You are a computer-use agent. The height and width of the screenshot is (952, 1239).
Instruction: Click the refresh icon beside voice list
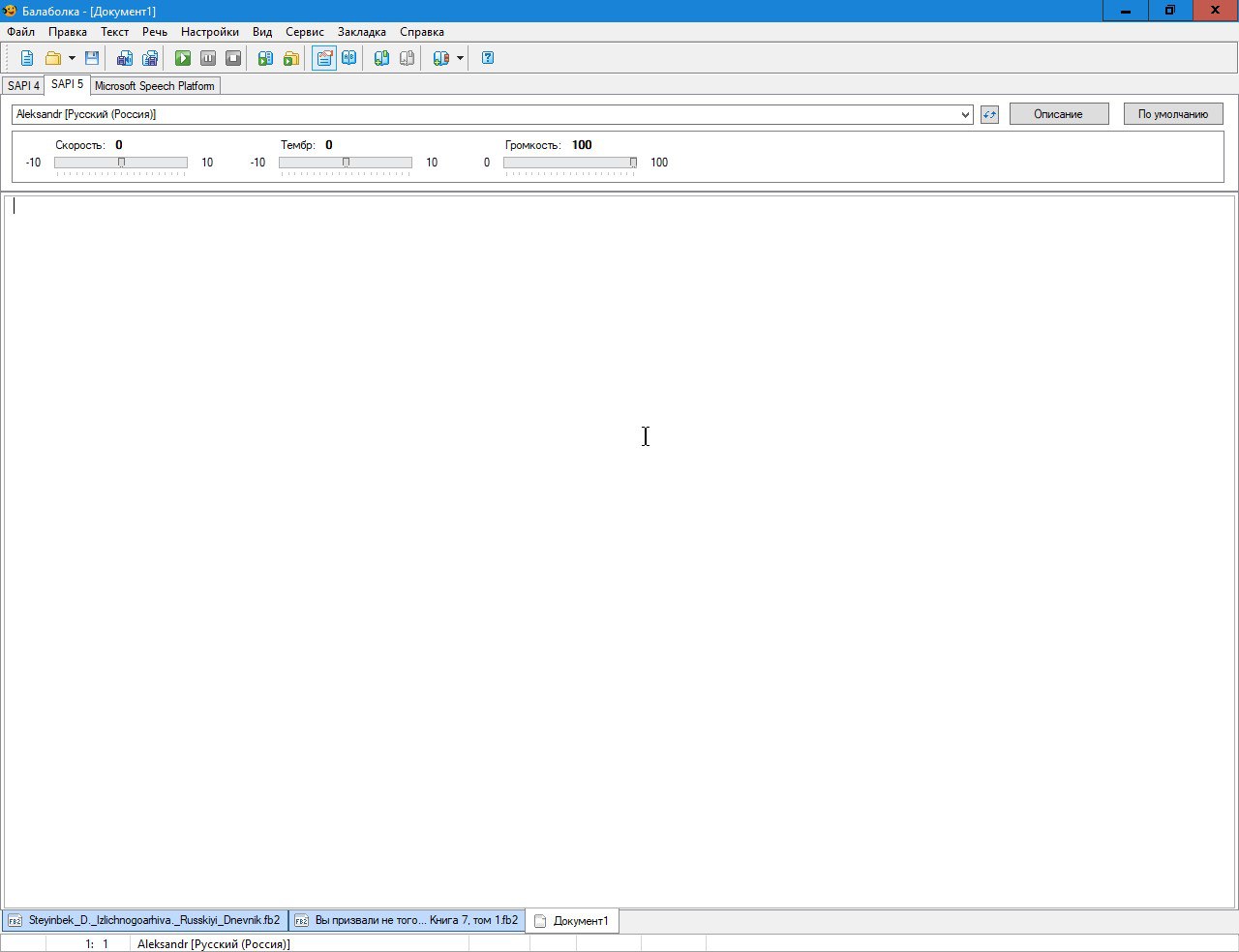989,115
